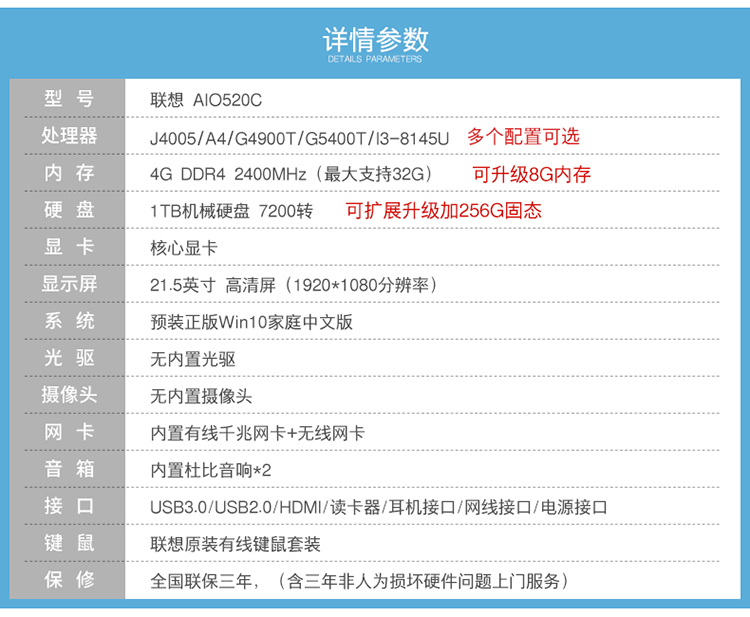Screen dimensions: 750x617
Task: Click the 1TB机械硬盘 7200转 text
Action: [232, 211]
